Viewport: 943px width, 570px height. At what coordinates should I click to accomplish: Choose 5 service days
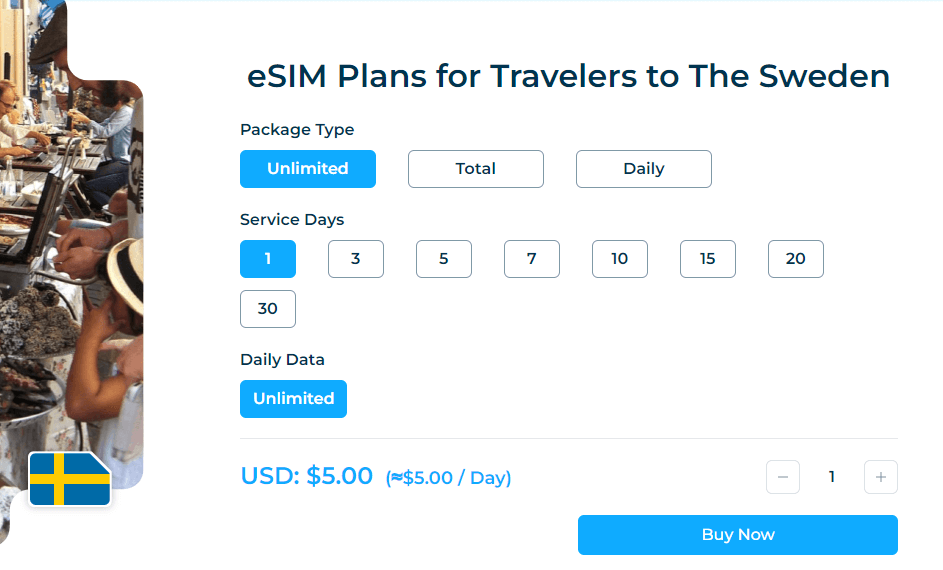pos(444,259)
